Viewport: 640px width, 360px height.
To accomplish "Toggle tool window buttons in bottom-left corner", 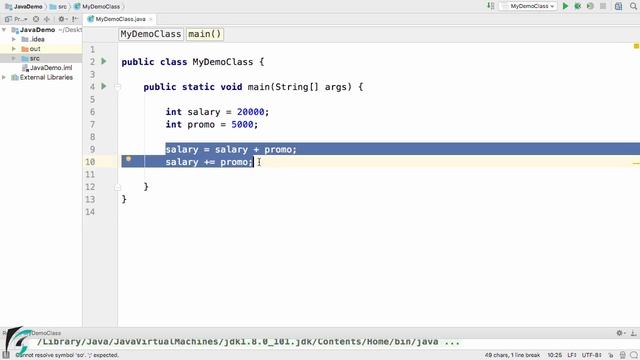I will pyautogui.click(x=5, y=355).
